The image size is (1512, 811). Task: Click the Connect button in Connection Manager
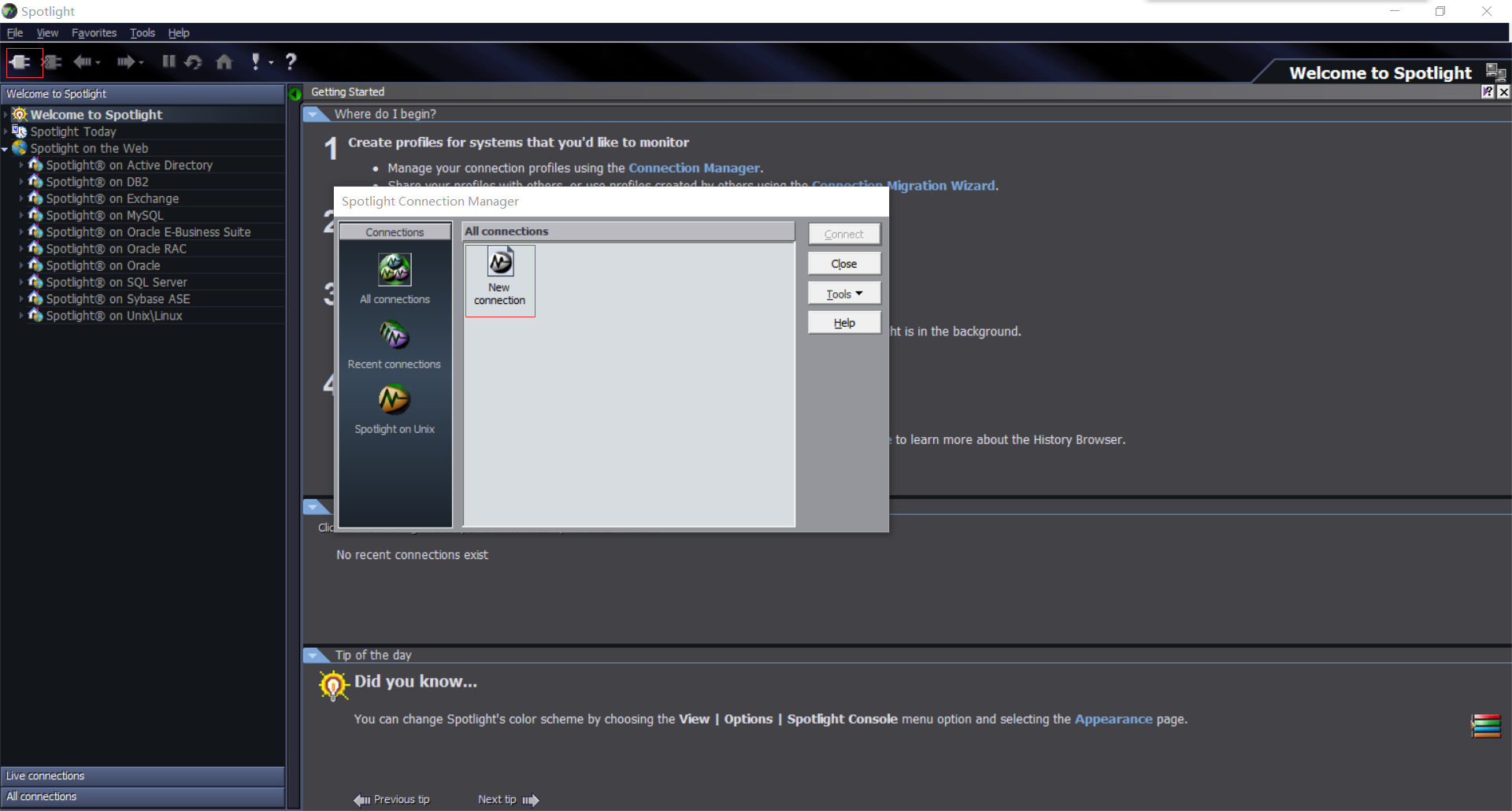[x=844, y=234]
